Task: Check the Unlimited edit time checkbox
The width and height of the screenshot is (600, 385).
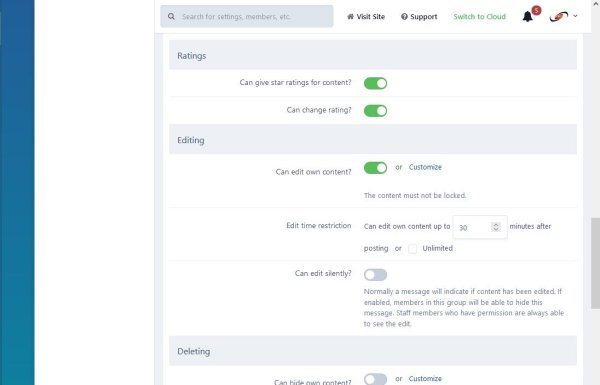Action: 412,249
